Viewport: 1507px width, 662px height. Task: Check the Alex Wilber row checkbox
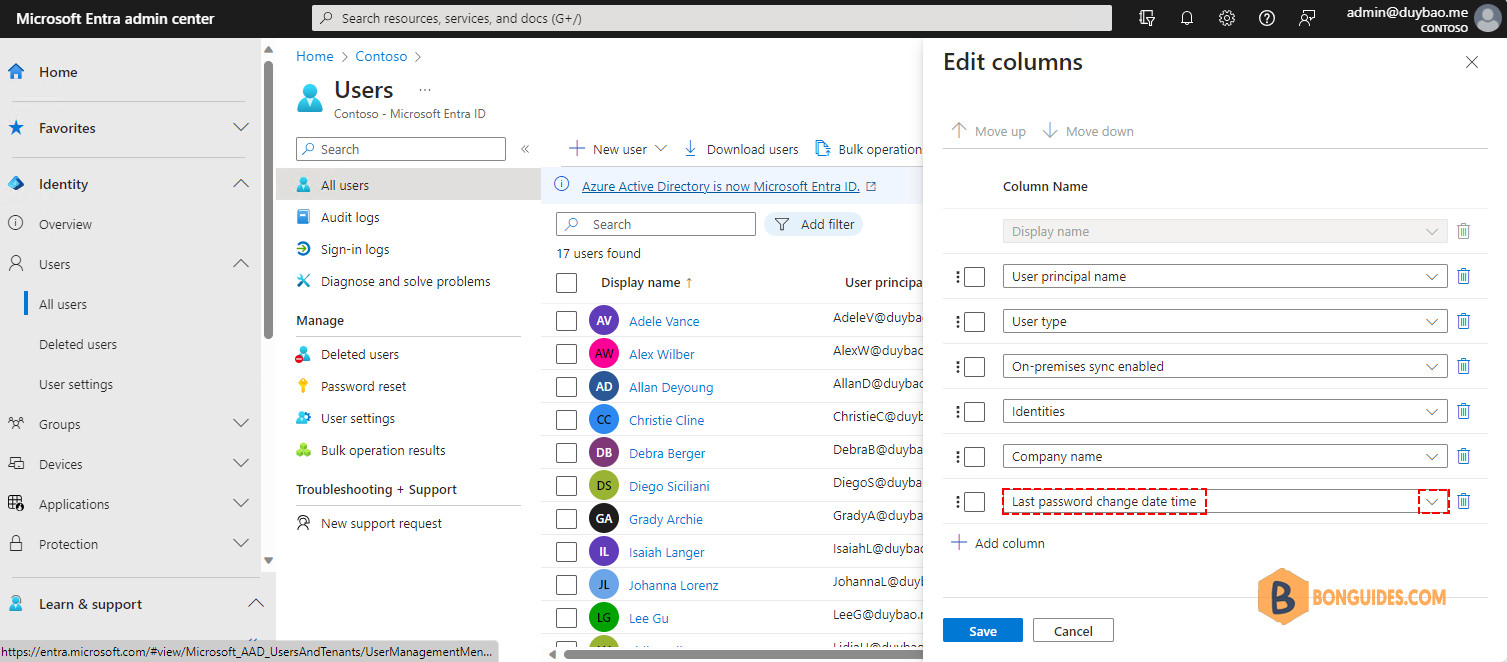[x=566, y=354]
